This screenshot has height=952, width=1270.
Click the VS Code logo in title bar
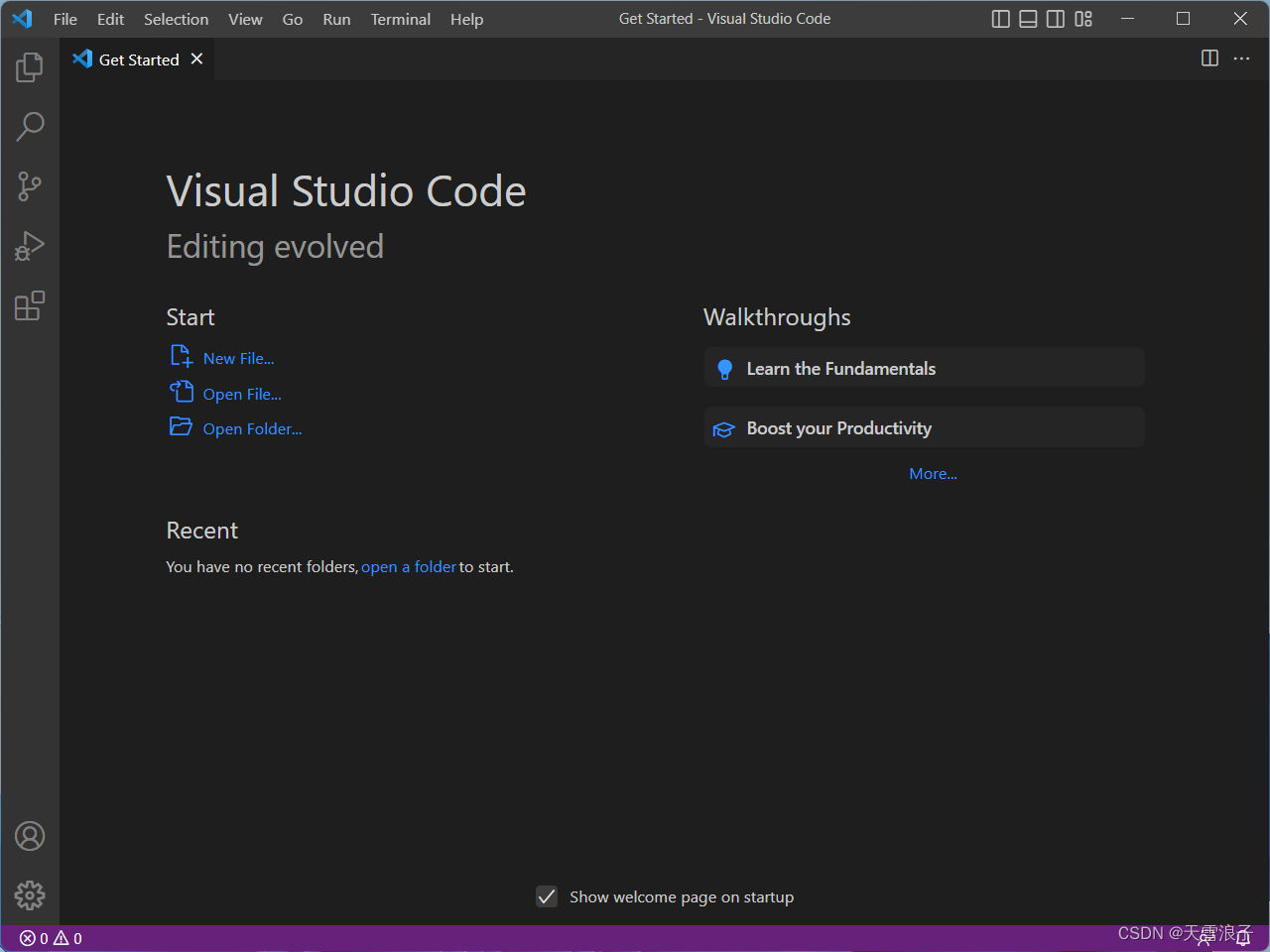(x=22, y=19)
